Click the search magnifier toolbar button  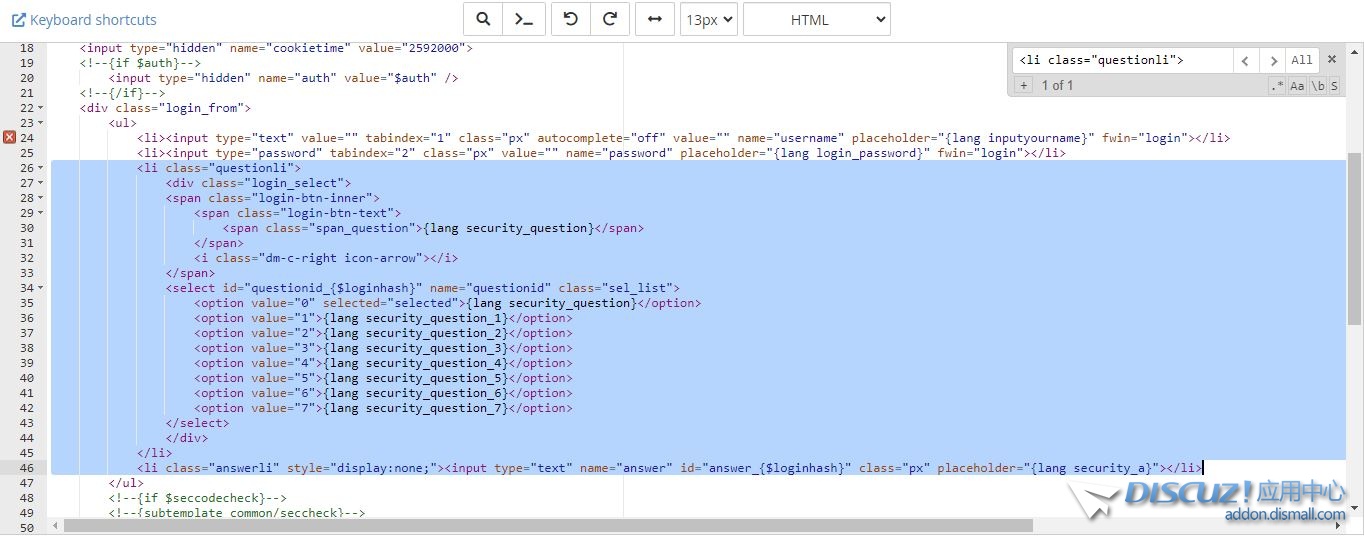483,20
